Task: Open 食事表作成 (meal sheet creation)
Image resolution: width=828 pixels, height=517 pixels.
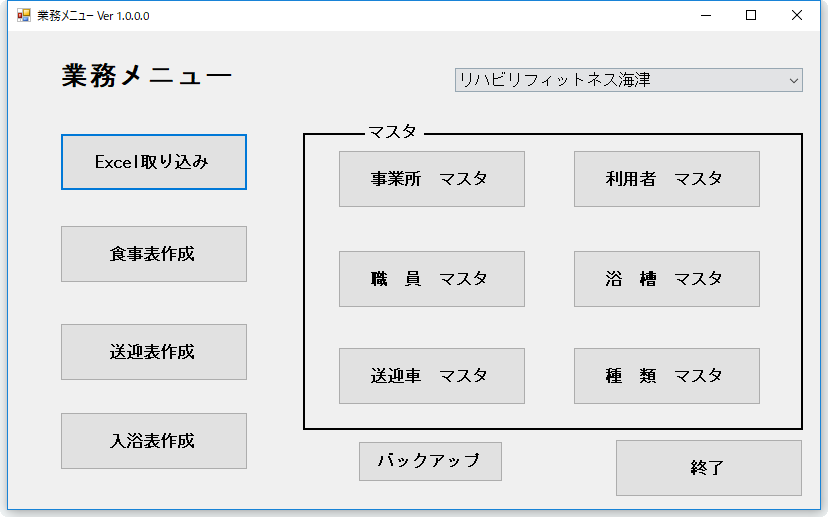Action: 153,254
